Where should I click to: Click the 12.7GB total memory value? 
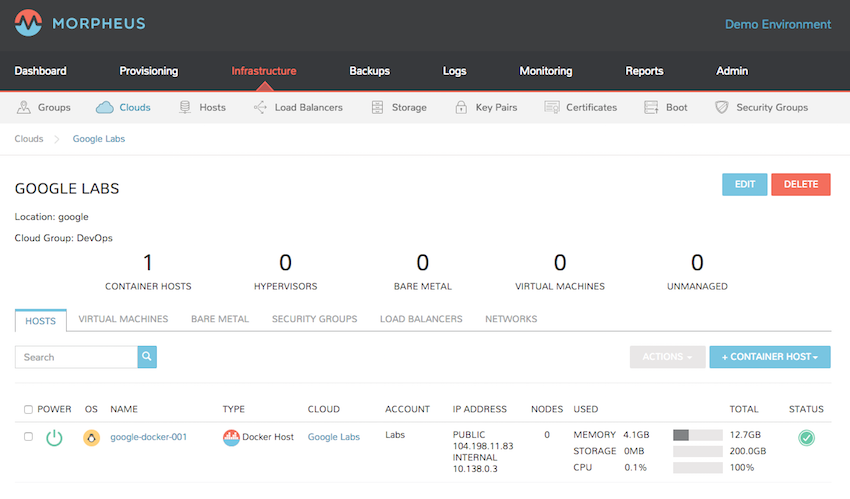(x=745, y=435)
